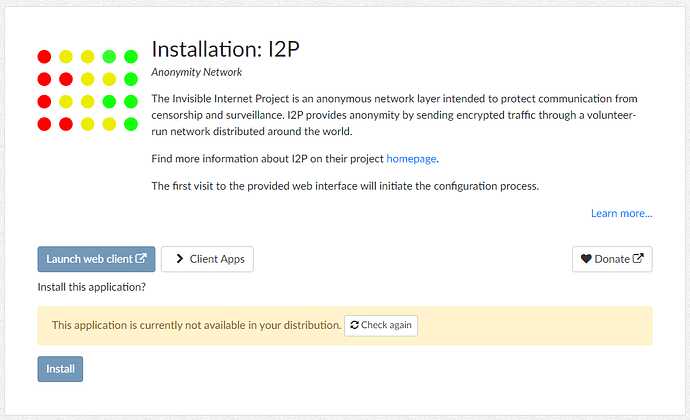Expand the Client Apps chevron arrow
Image resolution: width=690 pixels, height=420 pixels.
pos(179,259)
